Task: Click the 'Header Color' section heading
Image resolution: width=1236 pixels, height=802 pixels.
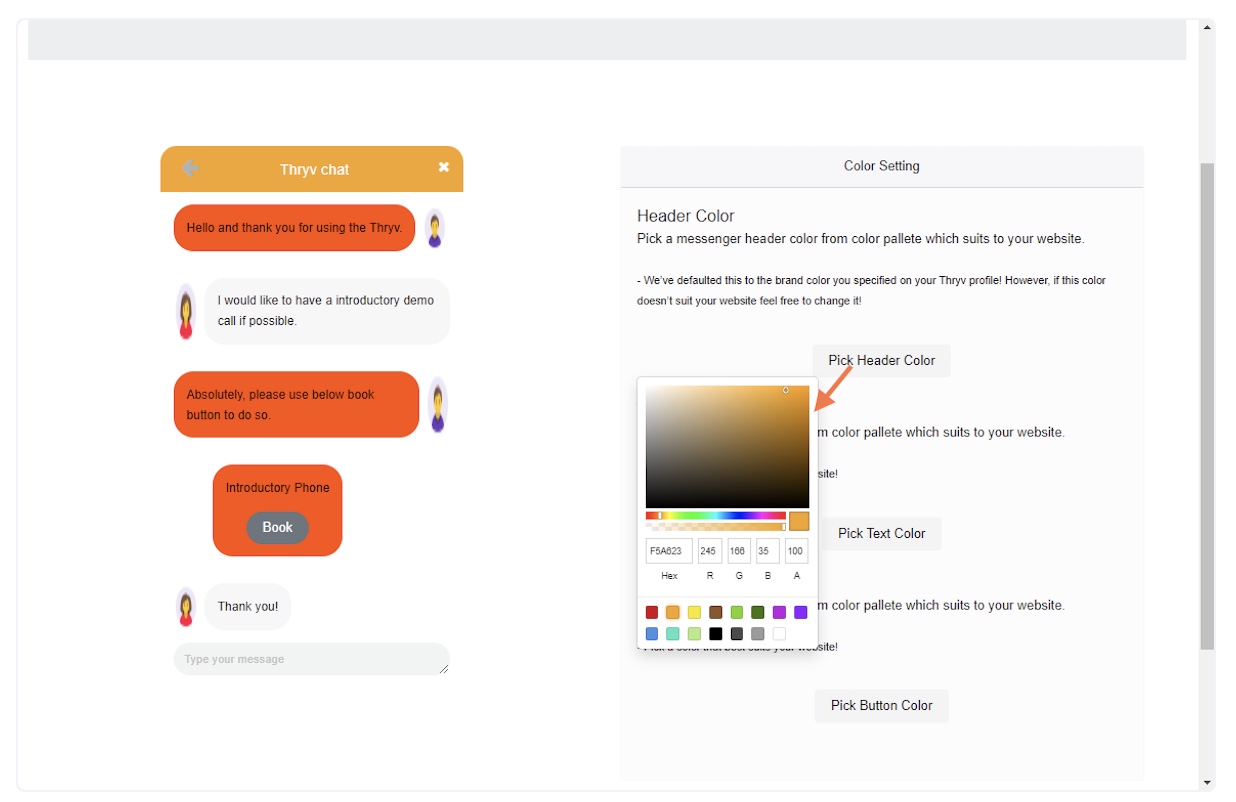Action: point(686,216)
